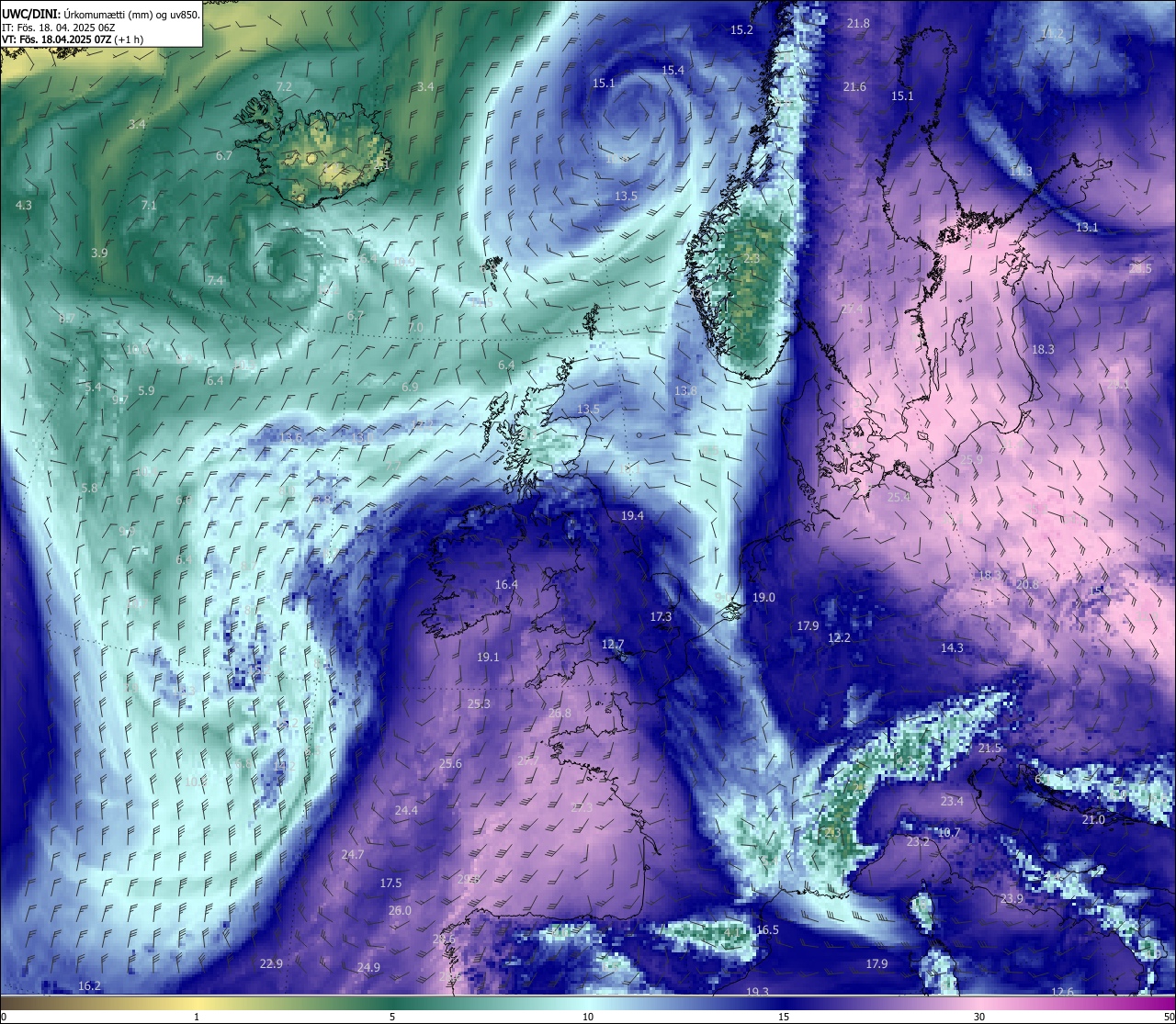Click the colour scale tick label "0"
Image resolution: width=1176 pixels, height=1024 pixels.
coord(4,1017)
